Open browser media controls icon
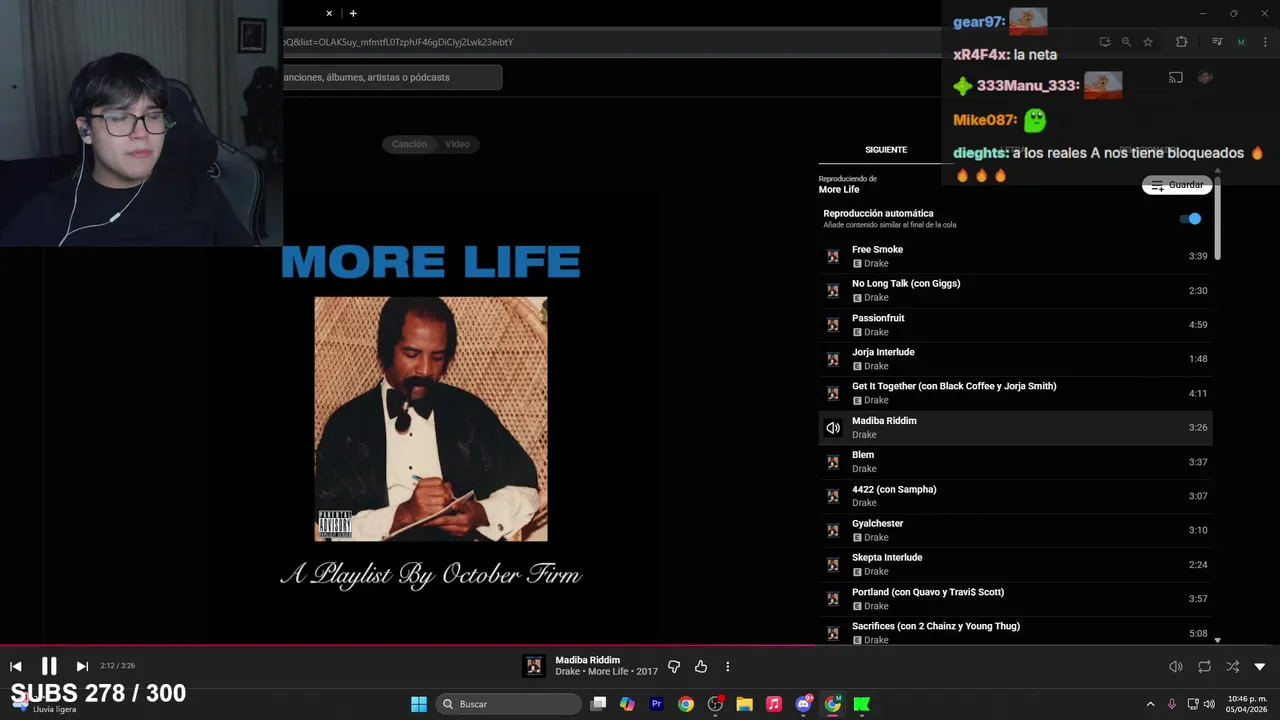The height and width of the screenshot is (720, 1280). [1217, 42]
